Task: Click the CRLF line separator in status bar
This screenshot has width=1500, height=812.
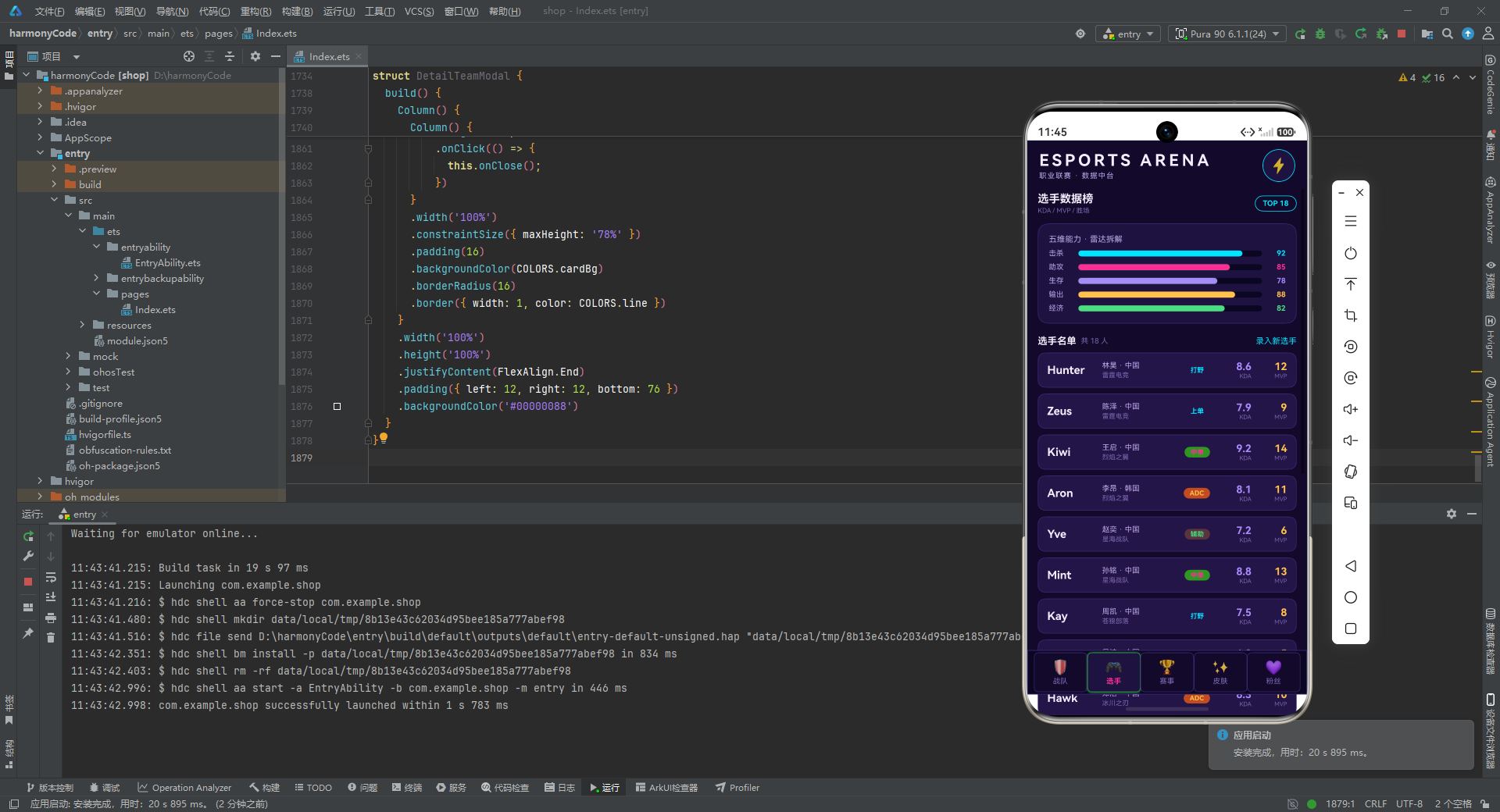Action: tap(1376, 803)
